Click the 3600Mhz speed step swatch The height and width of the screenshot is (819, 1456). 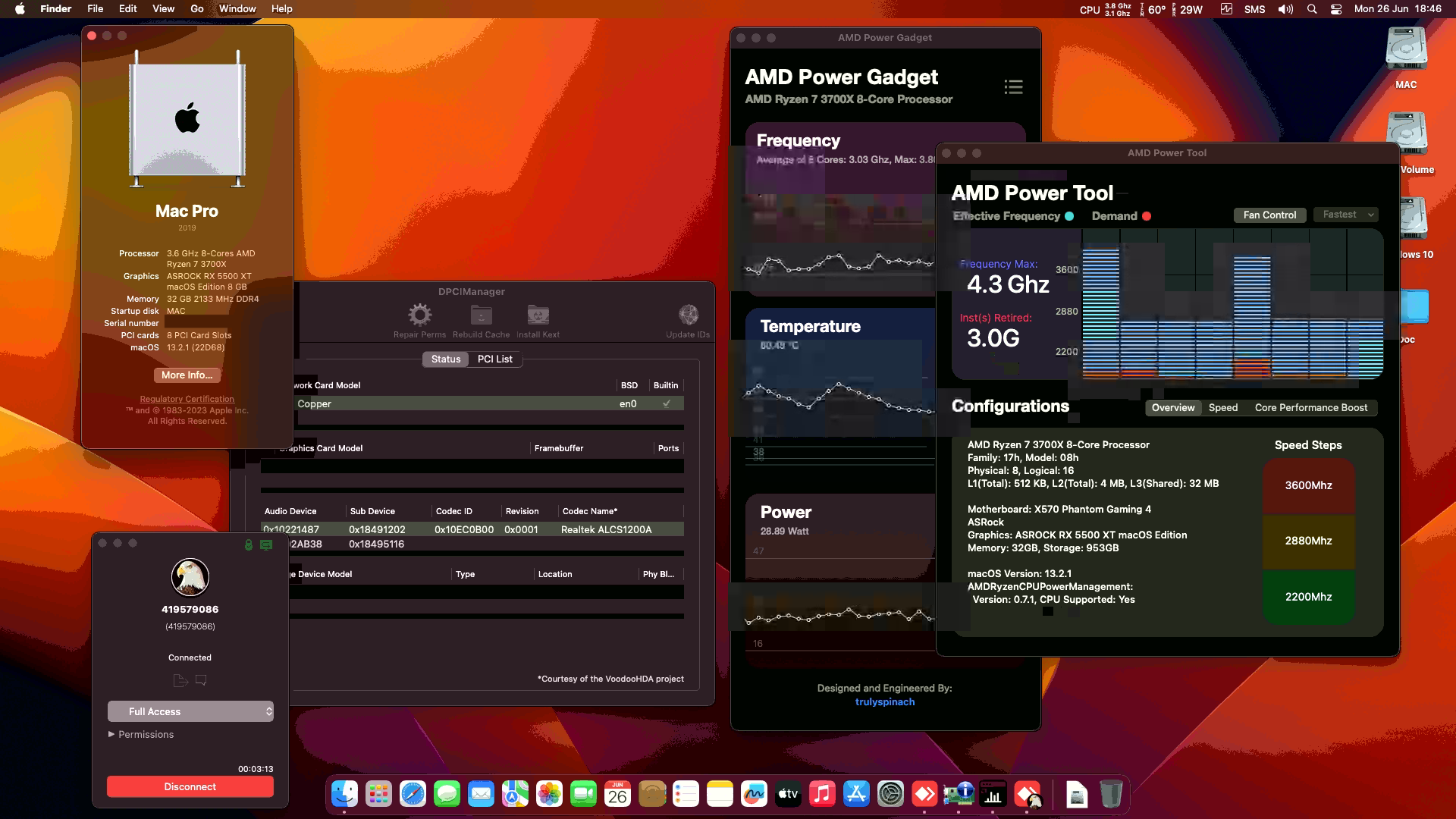tap(1308, 485)
